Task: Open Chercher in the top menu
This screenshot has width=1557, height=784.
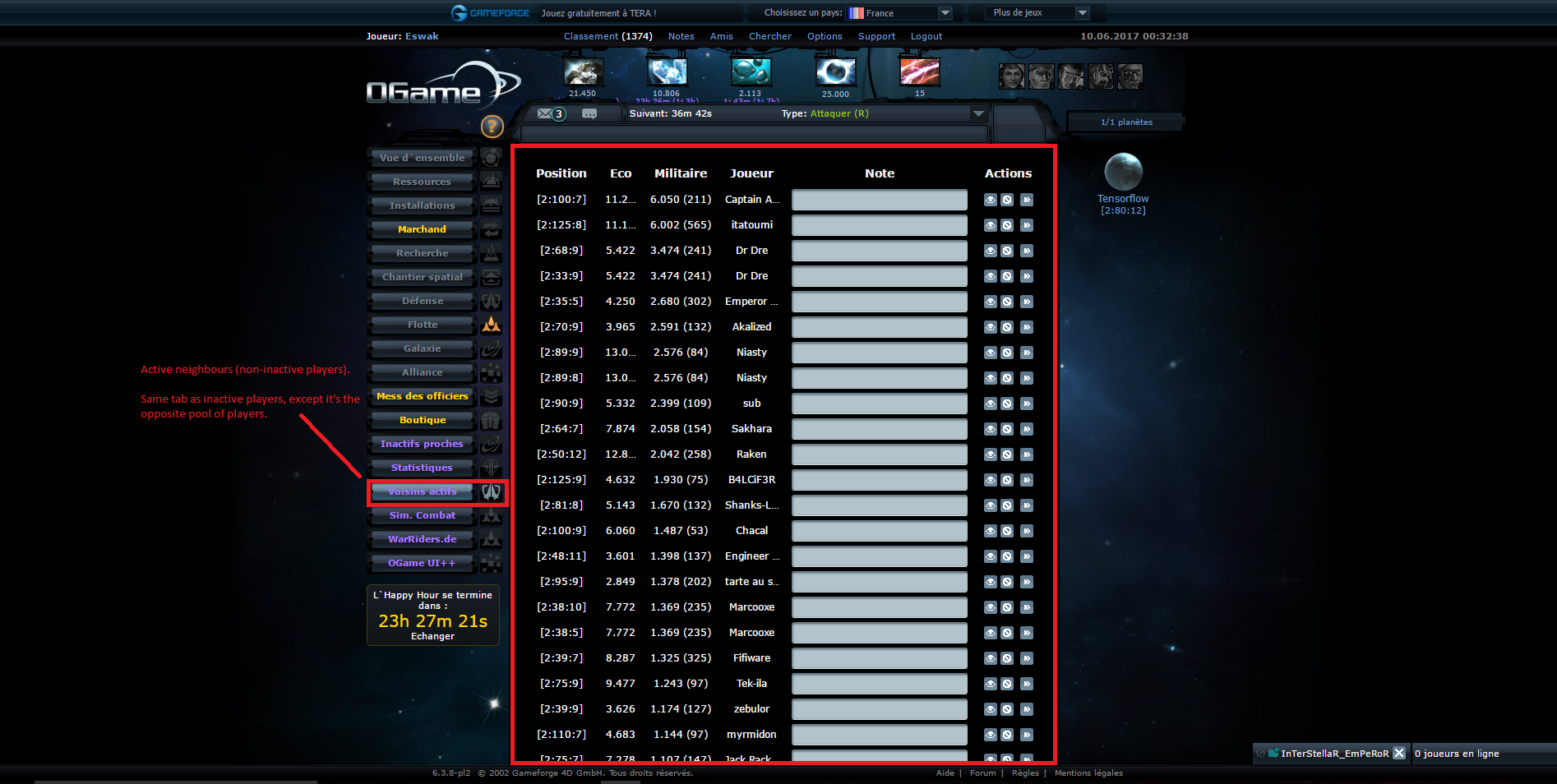Action: 769,36
